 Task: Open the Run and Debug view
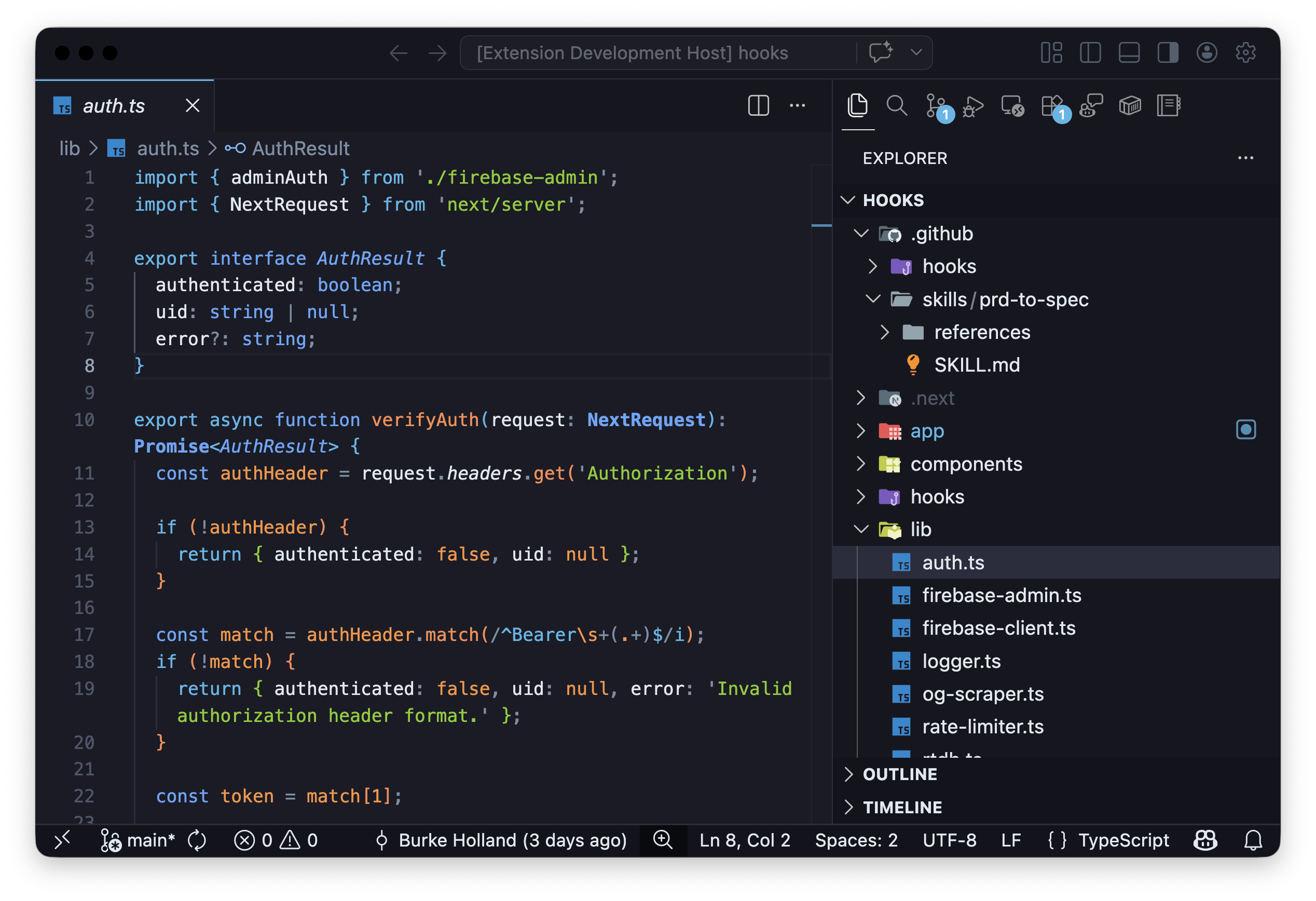pyautogui.click(x=974, y=105)
